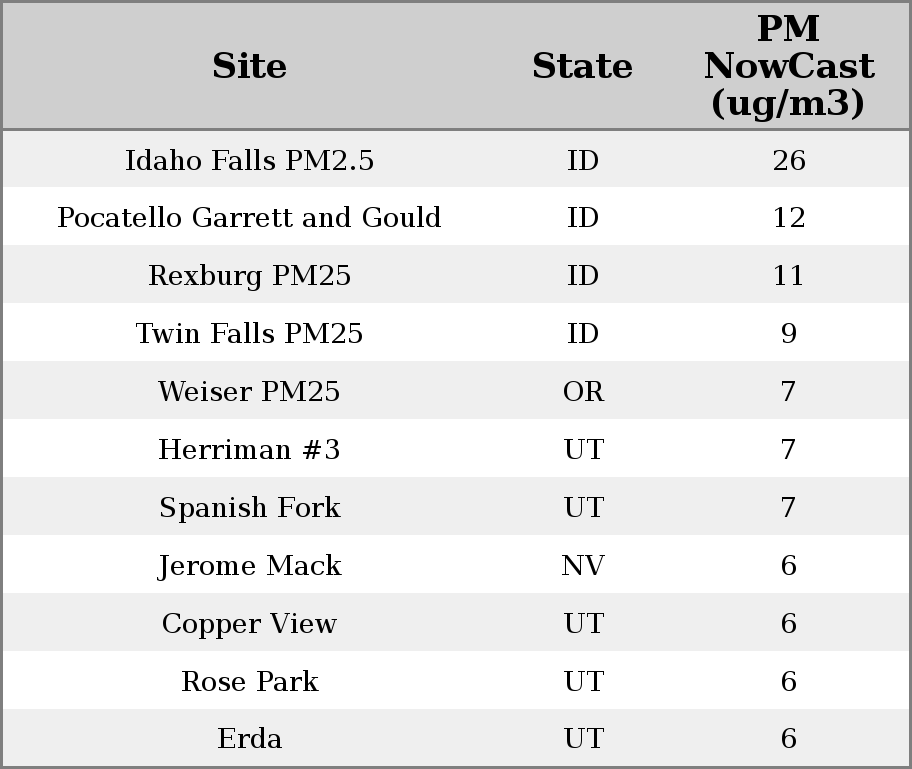Click the Rose Park site name
The width and height of the screenshot is (912, 769).
[249, 682]
